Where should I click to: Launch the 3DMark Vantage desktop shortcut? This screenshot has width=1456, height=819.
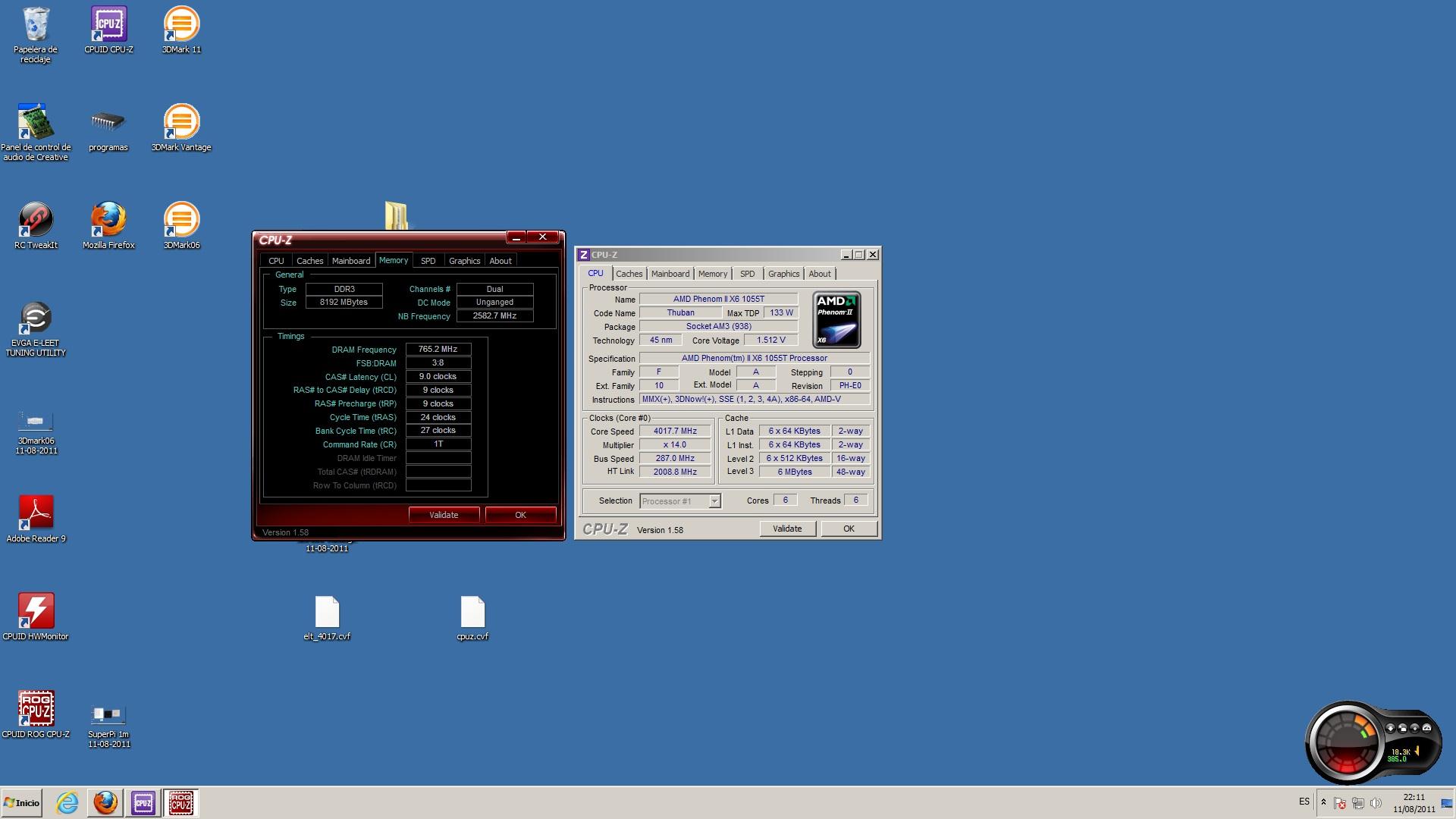181,128
